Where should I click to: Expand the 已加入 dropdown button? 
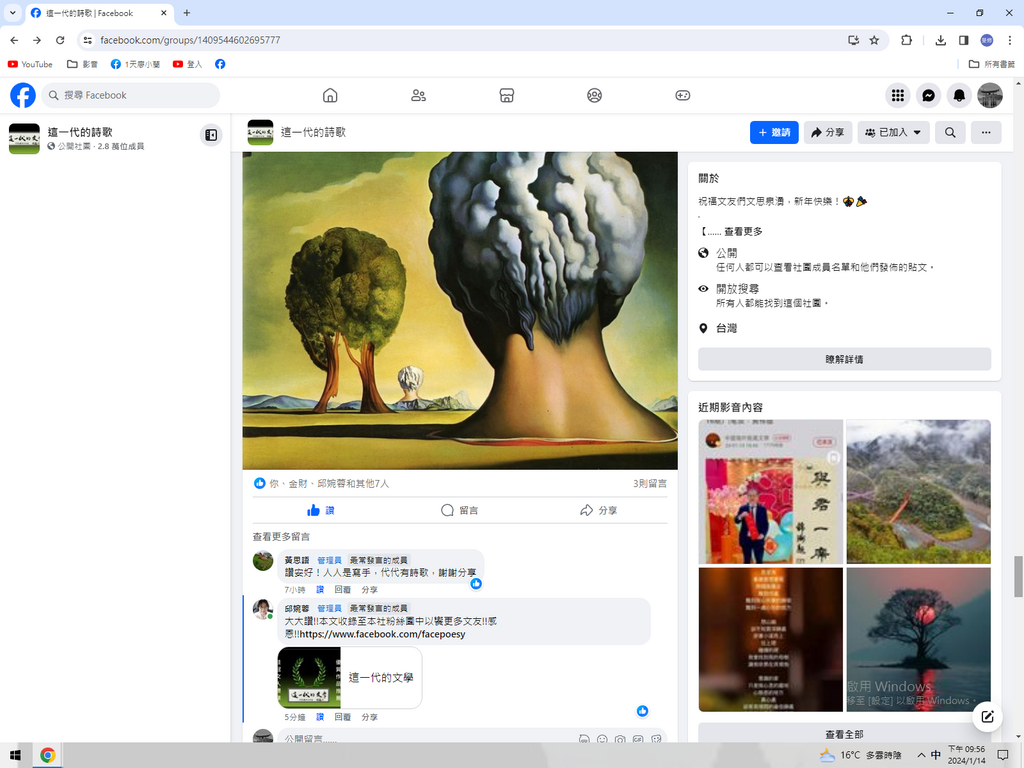click(893, 132)
